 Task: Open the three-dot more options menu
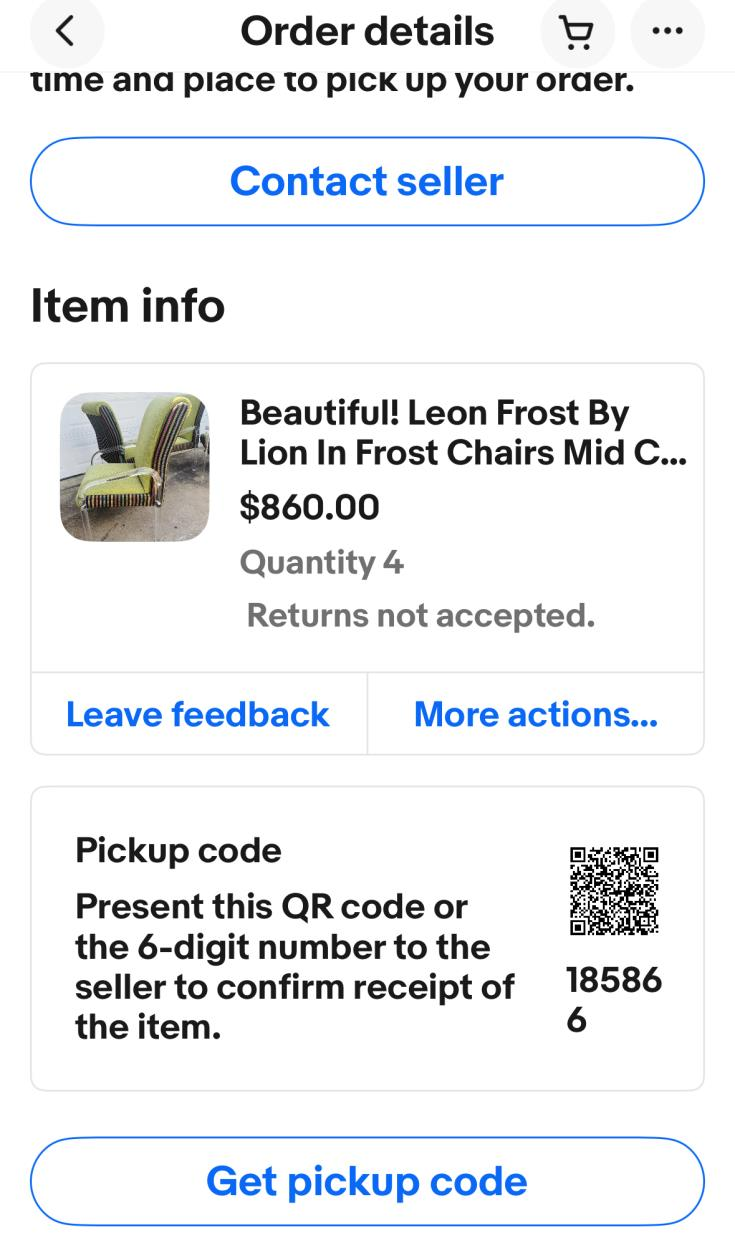(x=667, y=33)
